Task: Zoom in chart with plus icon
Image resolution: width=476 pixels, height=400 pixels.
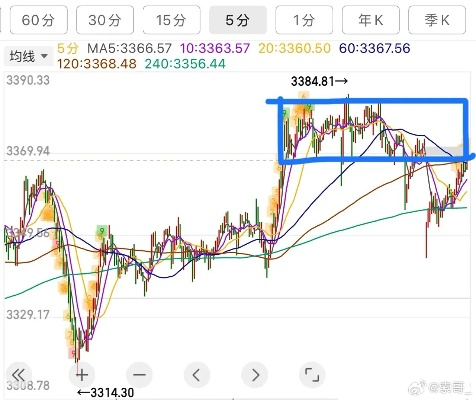Action: (82, 375)
